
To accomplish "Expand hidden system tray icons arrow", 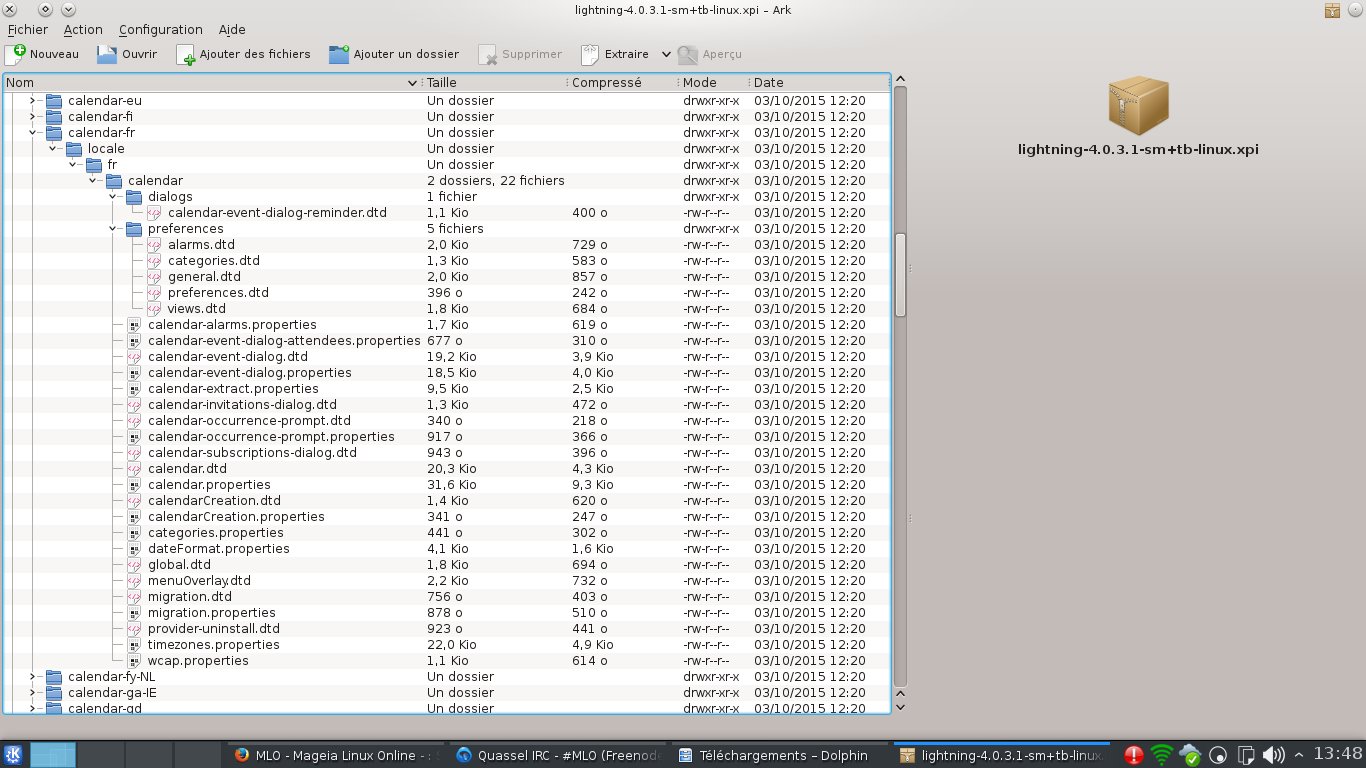I will [x=1297, y=755].
